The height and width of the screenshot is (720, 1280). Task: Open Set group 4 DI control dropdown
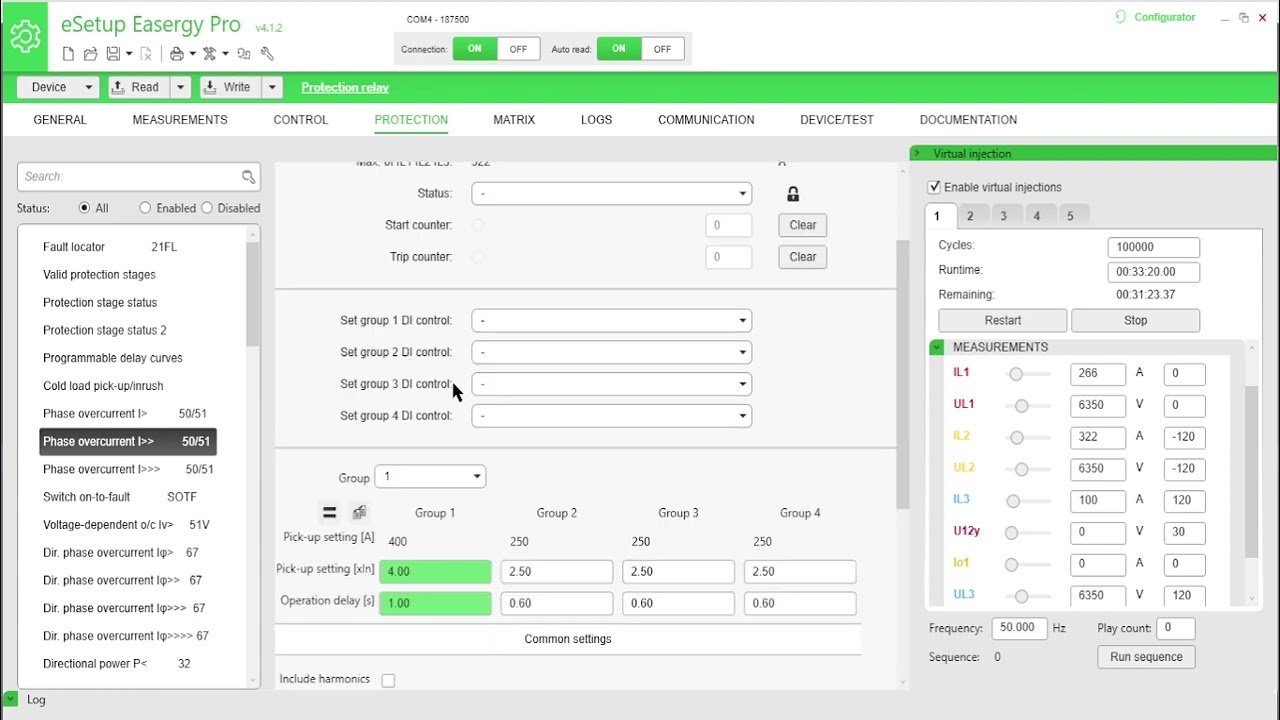click(x=612, y=416)
